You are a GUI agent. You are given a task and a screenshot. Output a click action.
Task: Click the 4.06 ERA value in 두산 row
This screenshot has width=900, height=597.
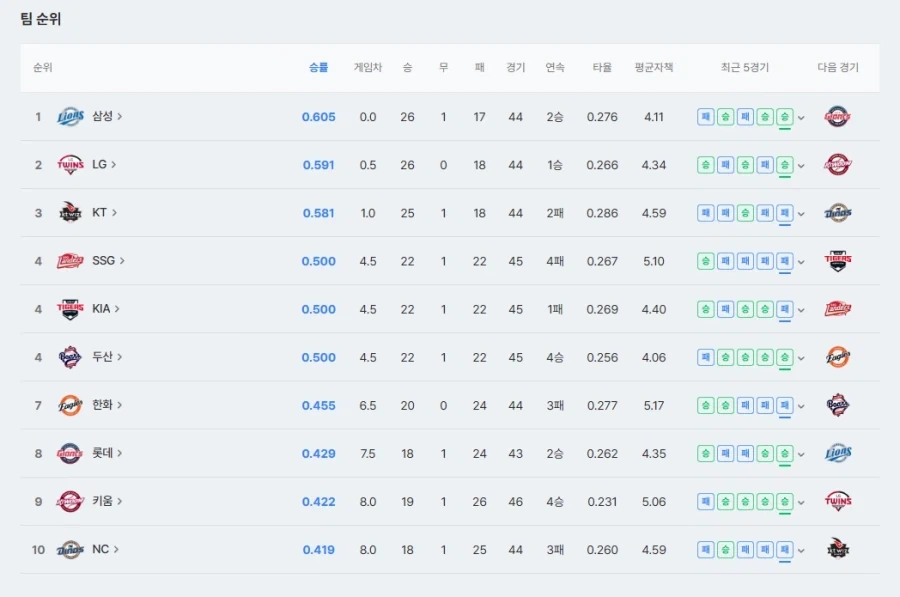(654, 358)
